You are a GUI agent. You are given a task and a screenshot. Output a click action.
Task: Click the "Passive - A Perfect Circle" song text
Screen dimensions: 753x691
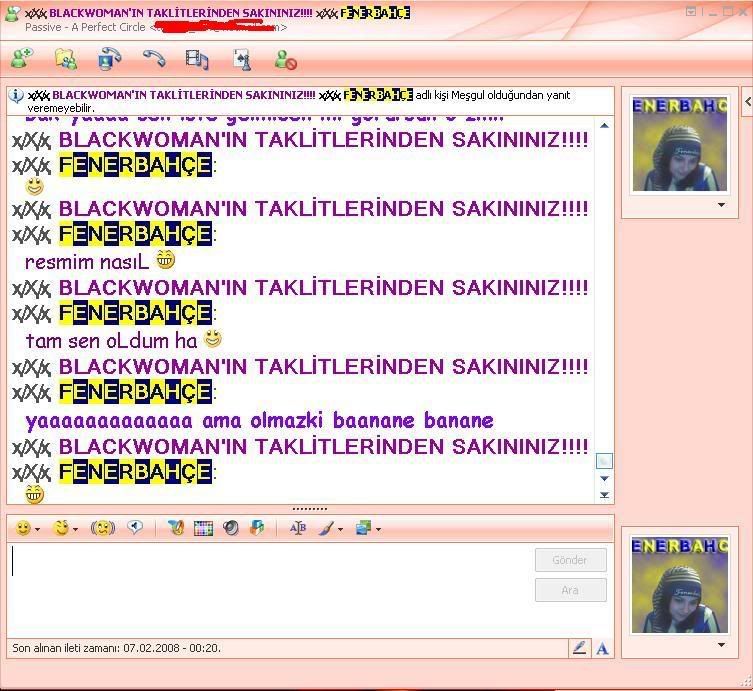pyautogui.click(x=85, y=27)
